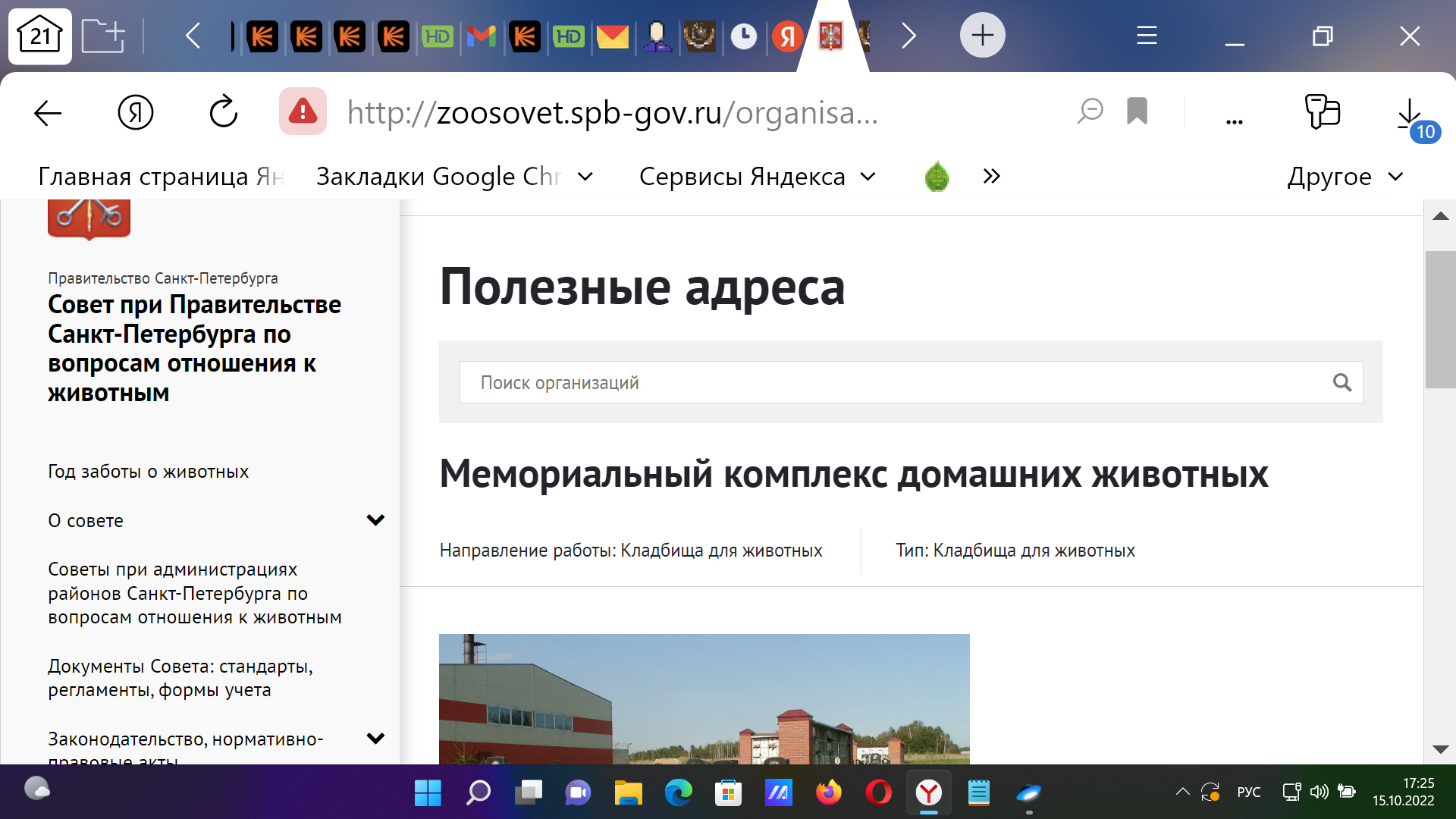Expand the О совете section
1456x819 pixels.
(x=375, y=520)
